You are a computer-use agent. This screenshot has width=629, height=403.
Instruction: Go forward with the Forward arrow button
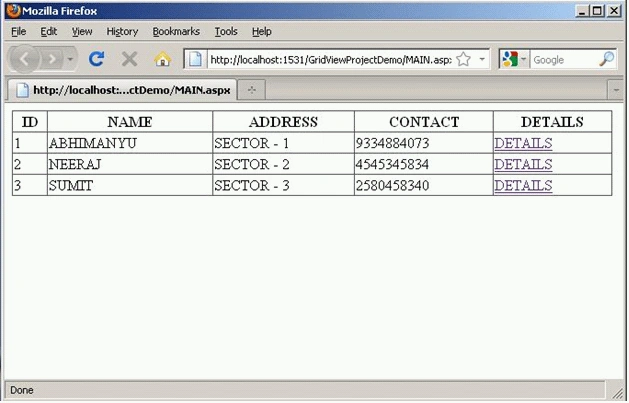(x=52, y=59)
